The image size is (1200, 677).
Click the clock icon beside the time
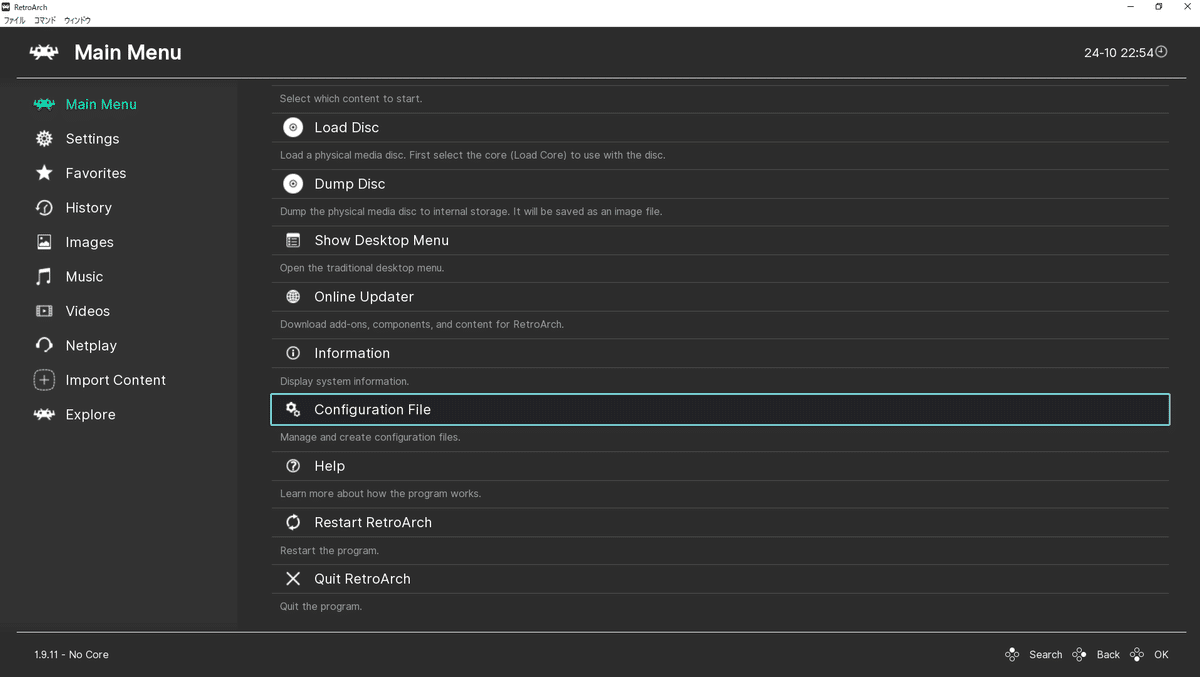[x=1161, y=52]
